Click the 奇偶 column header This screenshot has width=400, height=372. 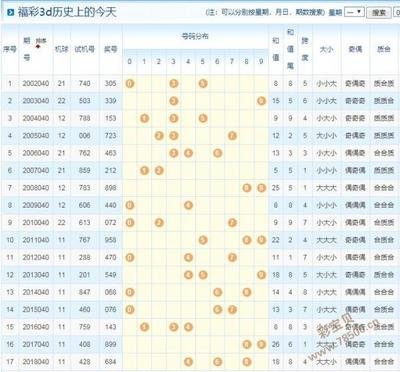355,49
